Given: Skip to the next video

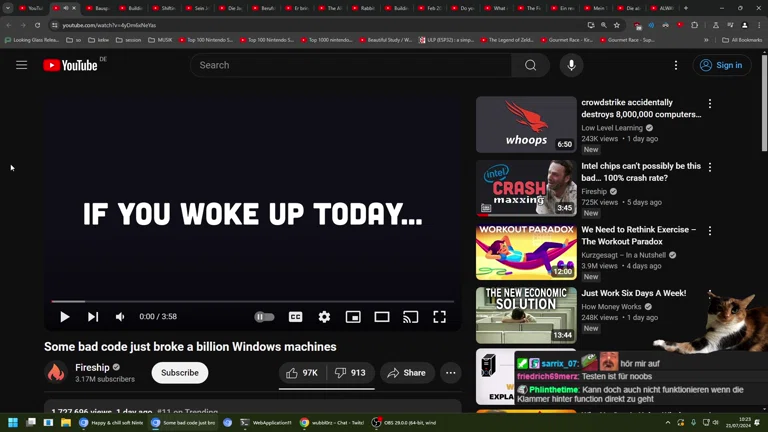Looking at the screenshot, I should point(93,317).
